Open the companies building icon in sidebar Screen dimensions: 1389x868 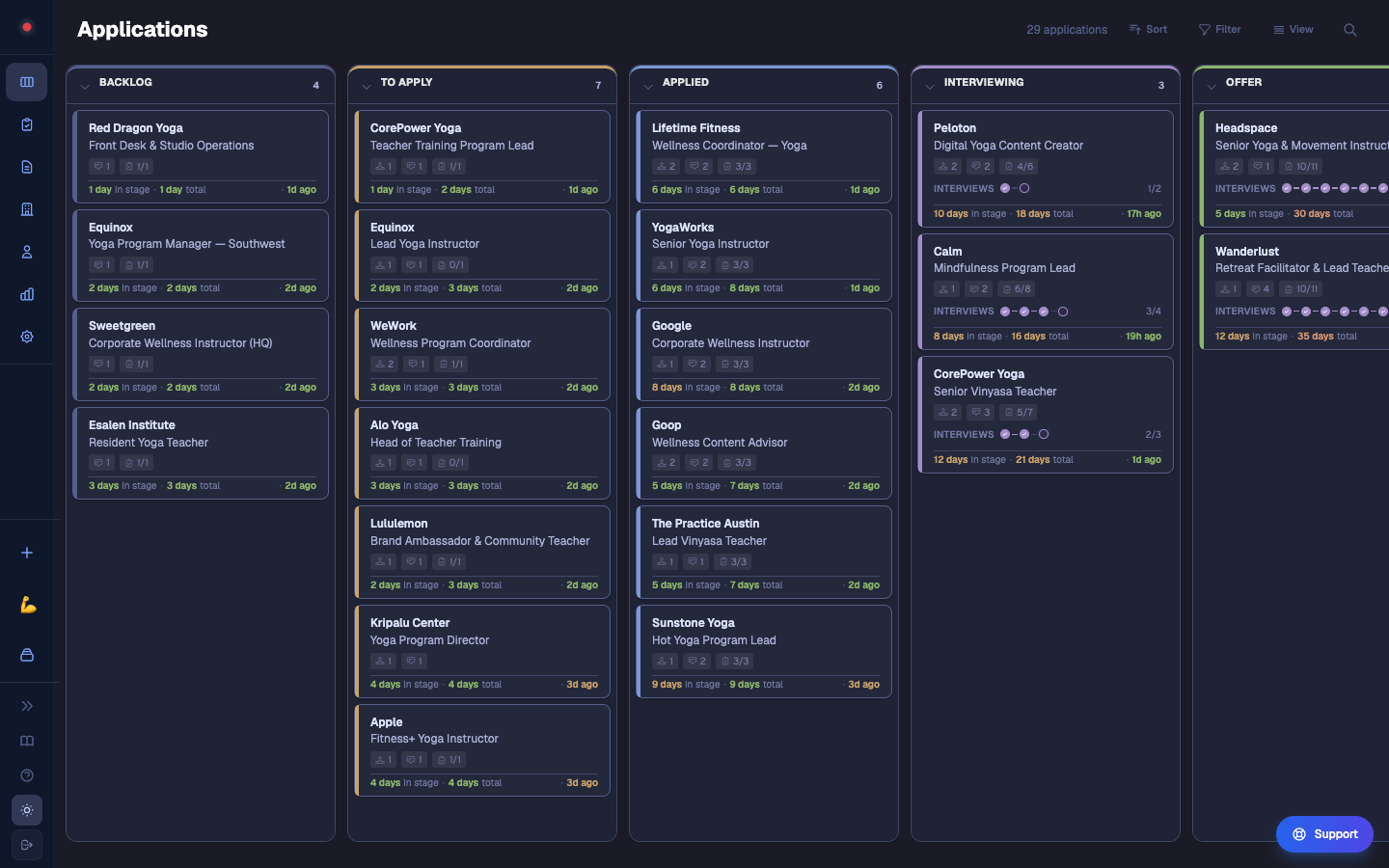click(27, 209)
